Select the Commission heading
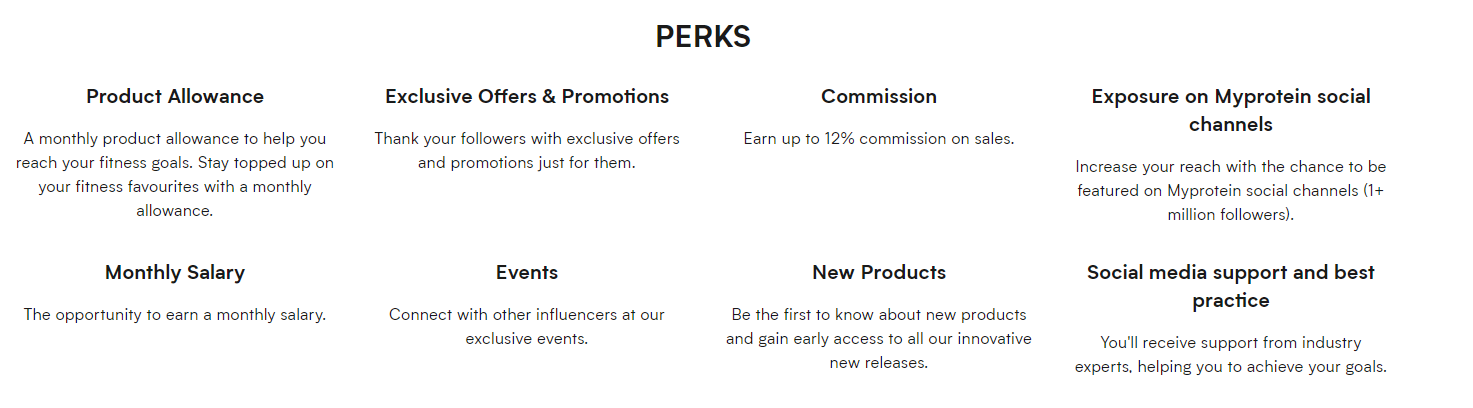Image resolution: width=1473 pixels, height=408 pixels. tap(879, 97)
